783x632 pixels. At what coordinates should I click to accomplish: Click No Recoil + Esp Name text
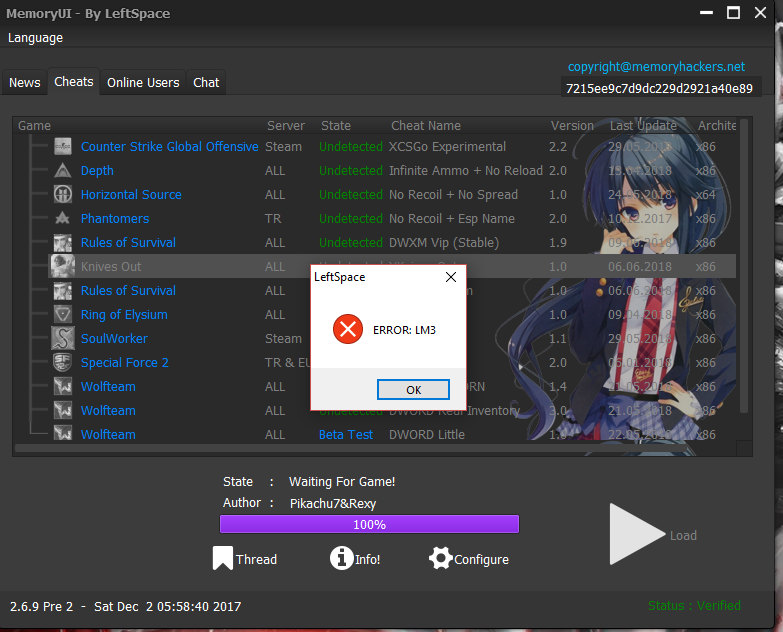[451, 219]
